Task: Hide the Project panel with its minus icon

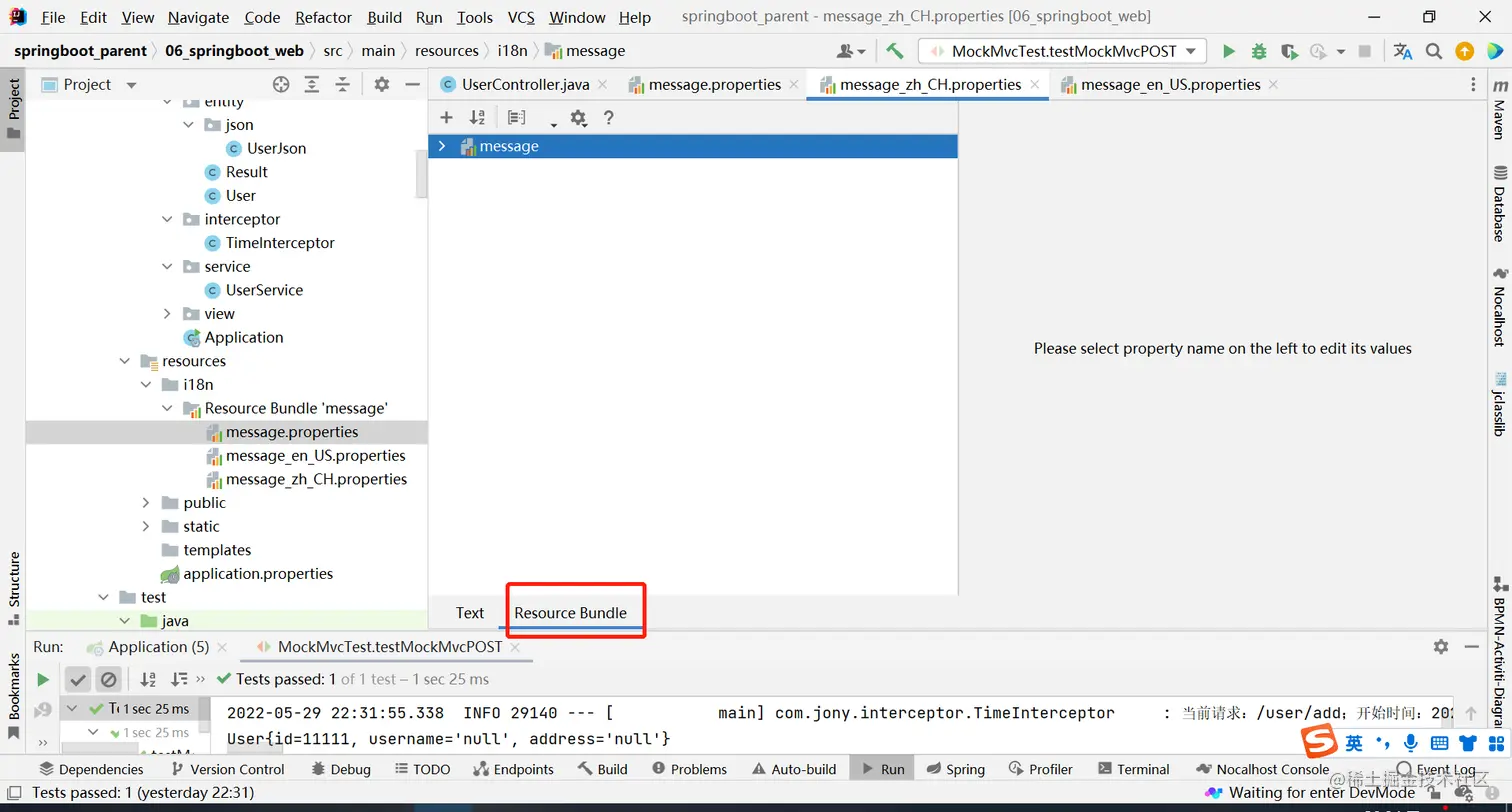Action: tap(412, 85)
